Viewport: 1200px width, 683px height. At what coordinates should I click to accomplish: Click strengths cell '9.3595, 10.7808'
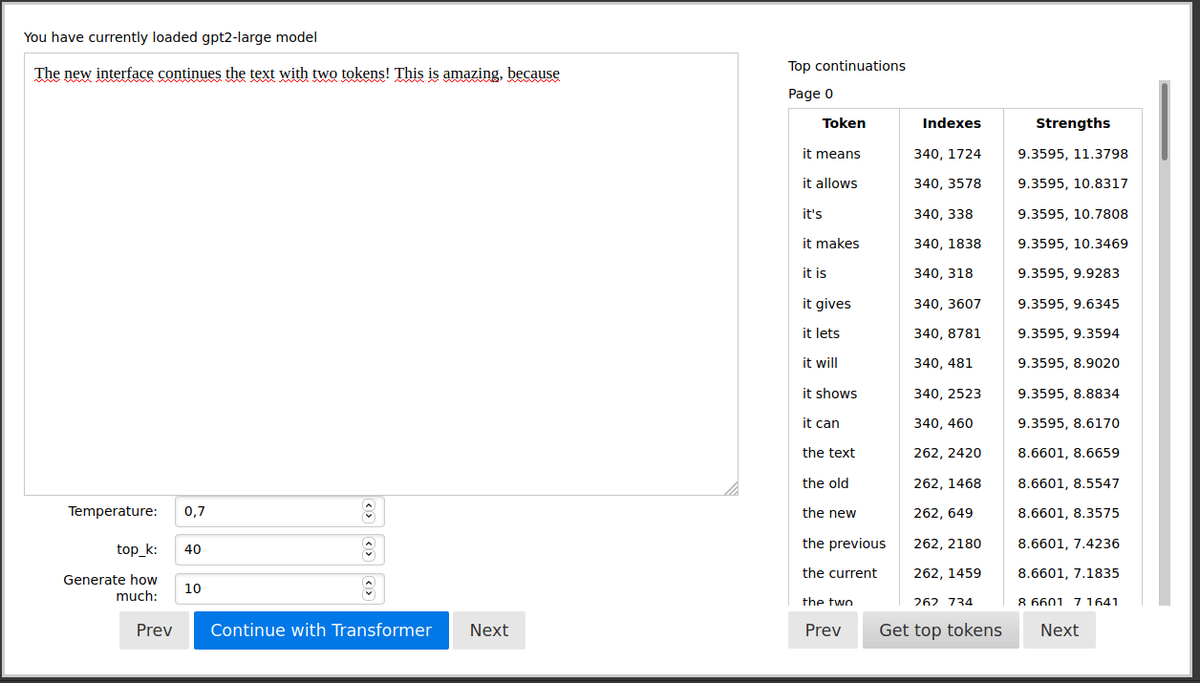pos(1073,214)
